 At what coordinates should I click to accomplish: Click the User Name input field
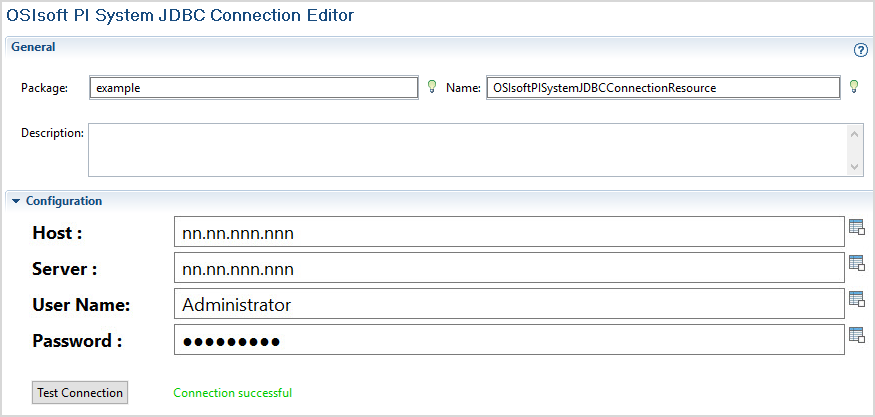509,304
